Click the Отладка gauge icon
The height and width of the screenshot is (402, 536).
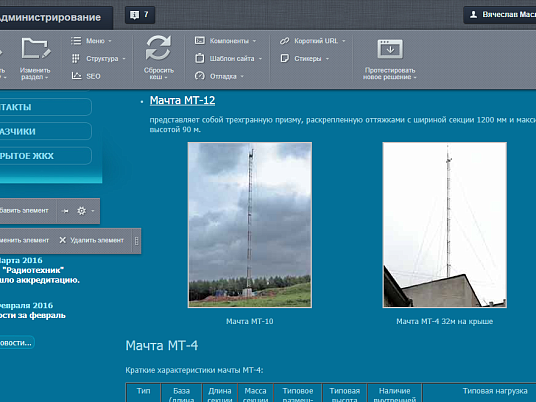pos(200,76)
